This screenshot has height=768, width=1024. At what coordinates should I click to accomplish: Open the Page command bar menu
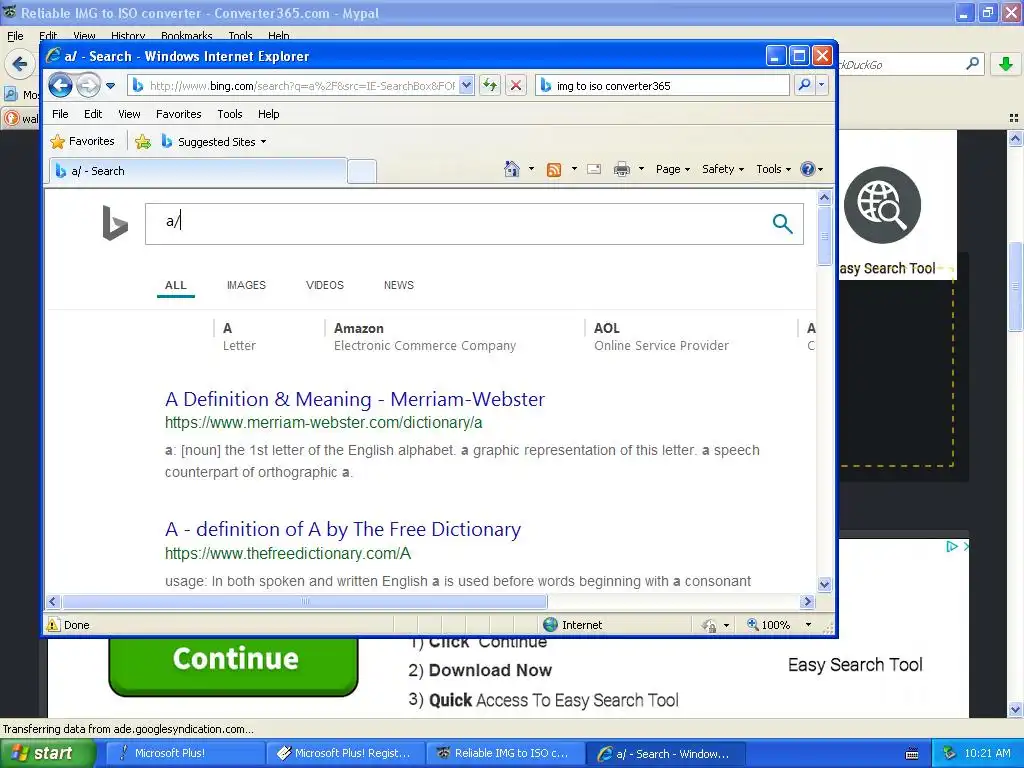[x=673, y=169]
